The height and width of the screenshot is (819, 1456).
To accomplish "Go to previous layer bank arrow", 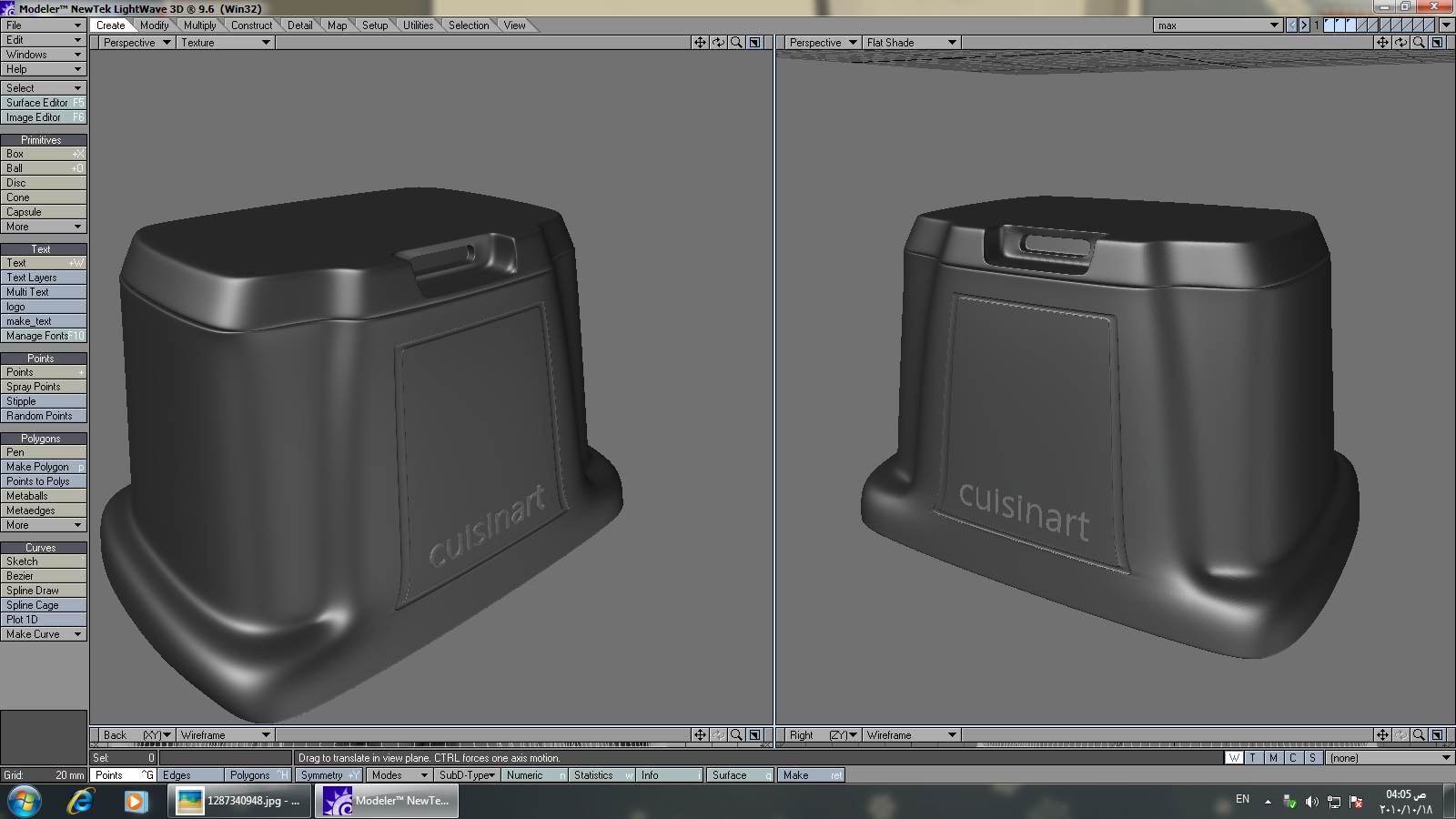I will click(1291, 25).
